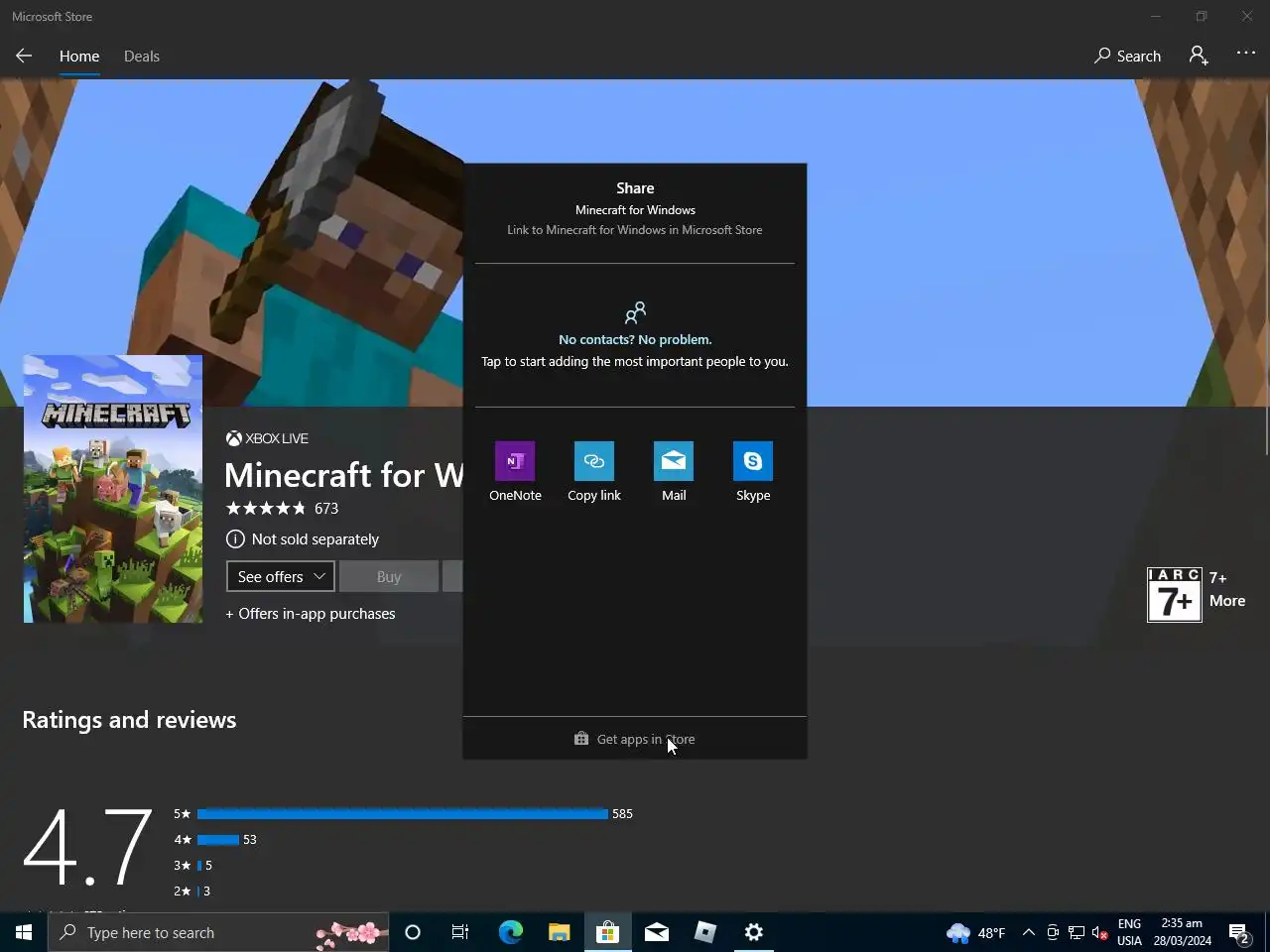Image resolution: width=1270 pixels, height=952 pixels.
Task: Open Settings gear on taskbar
Action: click(753, 932)
